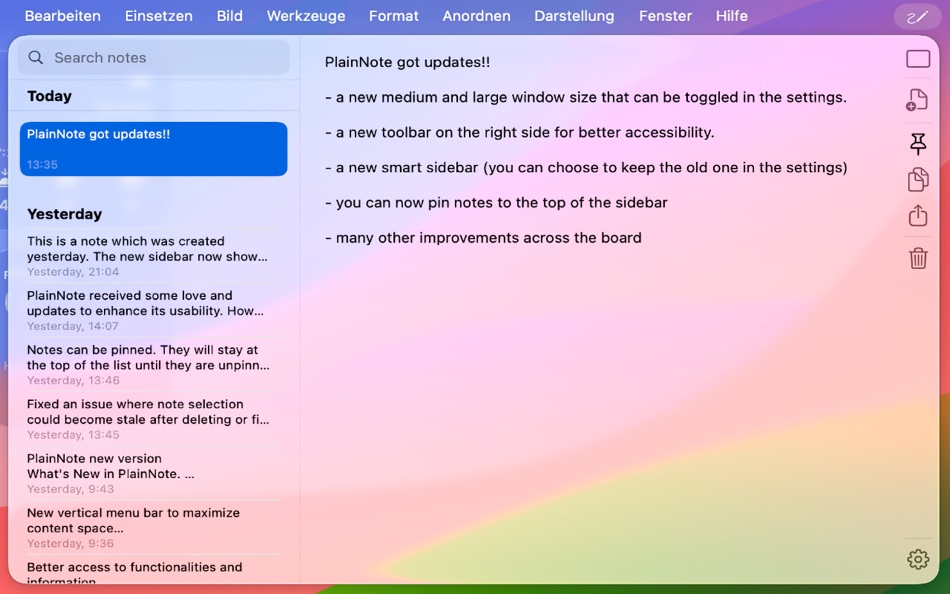Open the Bearbeiten menu
Viewport: 950px width, 594px height.
(x=62, y=16)
